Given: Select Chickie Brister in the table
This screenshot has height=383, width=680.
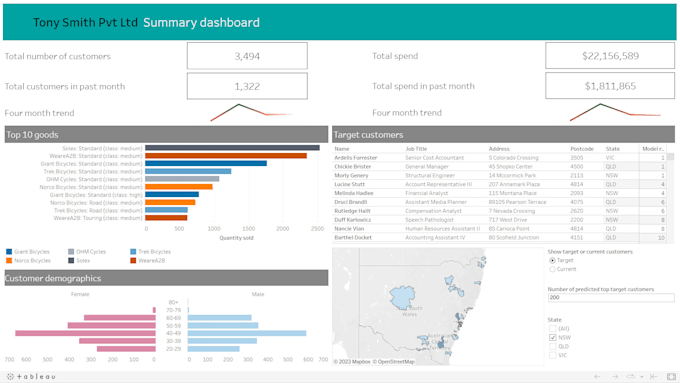Looking at the screenshot, I should (x=353, y=167).
